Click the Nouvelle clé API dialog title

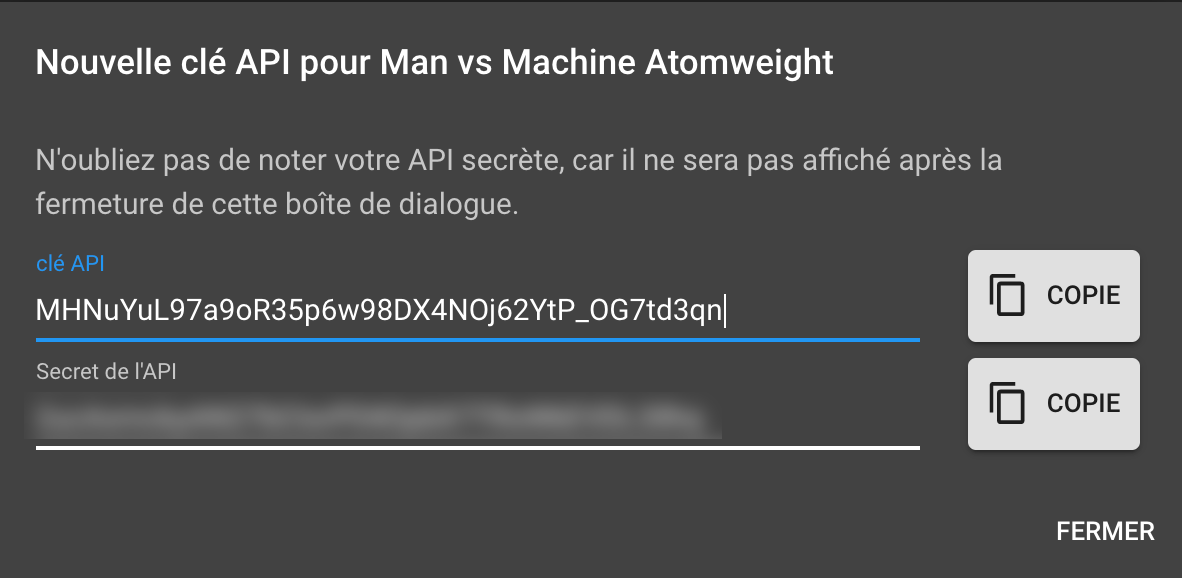pyautogui.click(x=434, y=63)
